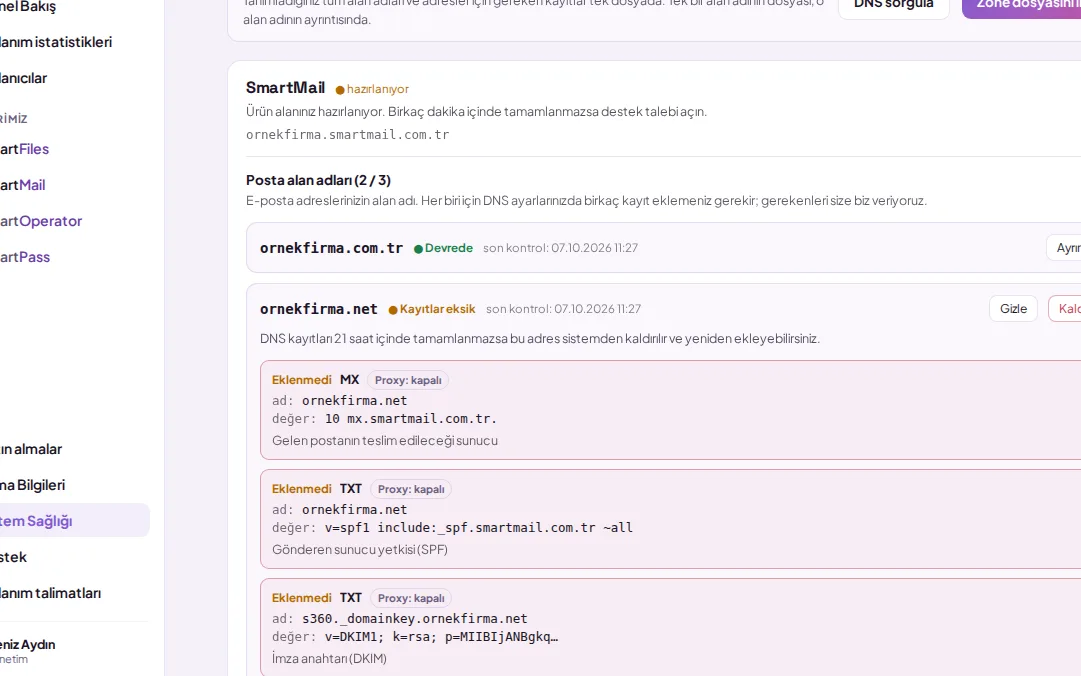Click the SmartMail hazırlanıyor status indicator
The width and height of the screenshot is (1081, 676).
[x=372, y=89]
